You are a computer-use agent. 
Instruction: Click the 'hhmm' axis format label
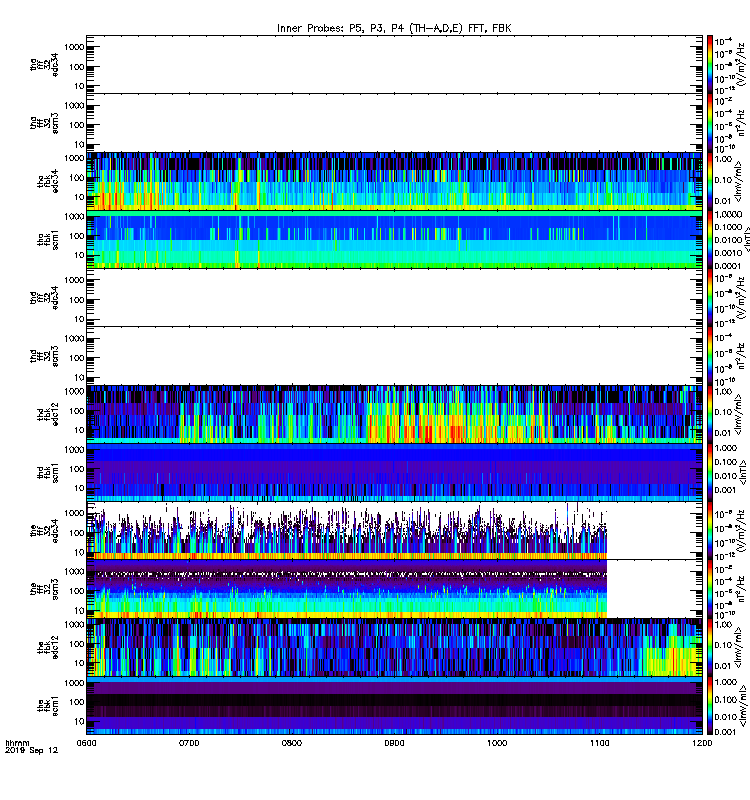tap(17, 743)
